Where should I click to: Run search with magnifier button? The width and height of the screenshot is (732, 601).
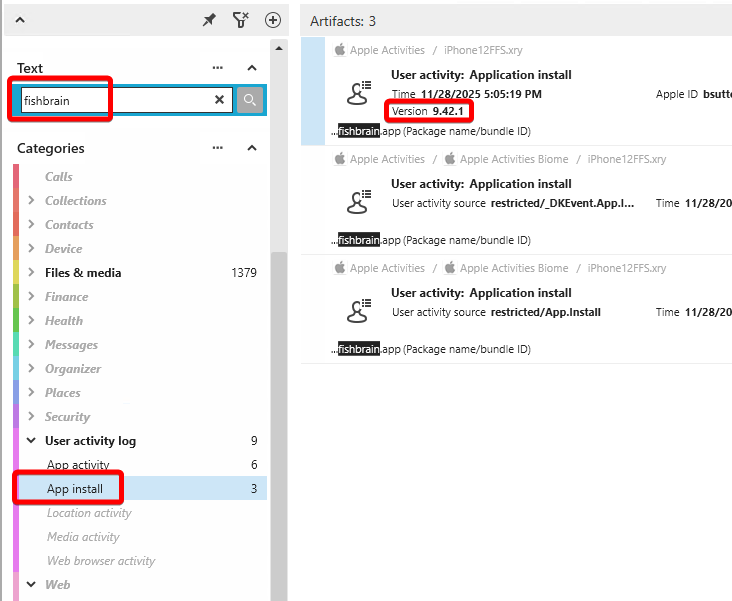pyautogui.click(x=250, y=100)
